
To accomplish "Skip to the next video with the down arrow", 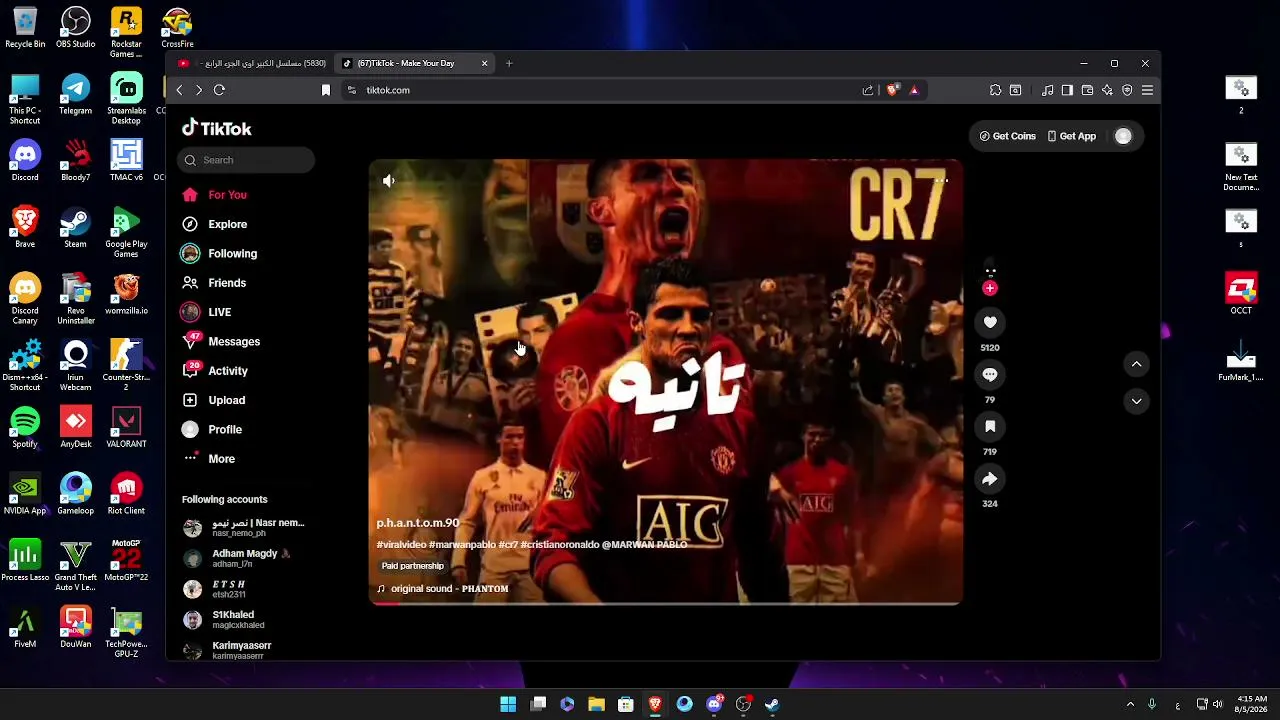I will (1136, 401).
